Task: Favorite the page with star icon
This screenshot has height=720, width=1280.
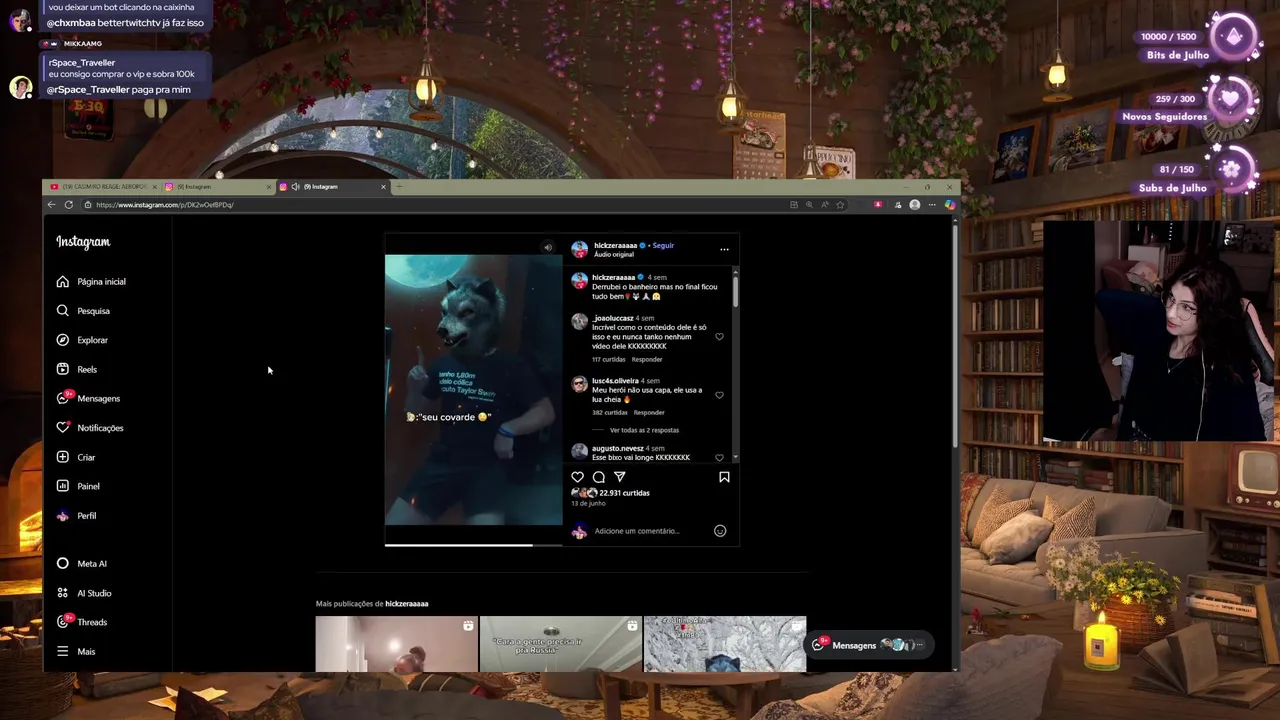Action: pyautogui.click(x=840, y=205)
